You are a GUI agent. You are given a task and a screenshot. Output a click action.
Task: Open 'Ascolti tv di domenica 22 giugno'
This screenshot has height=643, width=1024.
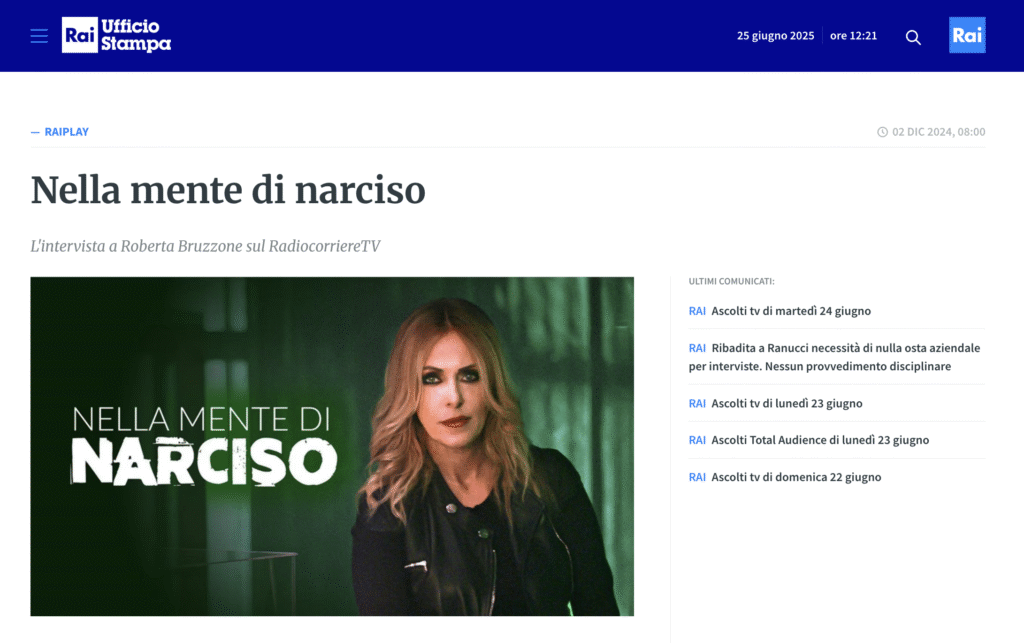pyautogui.click(x=796, y=477)
